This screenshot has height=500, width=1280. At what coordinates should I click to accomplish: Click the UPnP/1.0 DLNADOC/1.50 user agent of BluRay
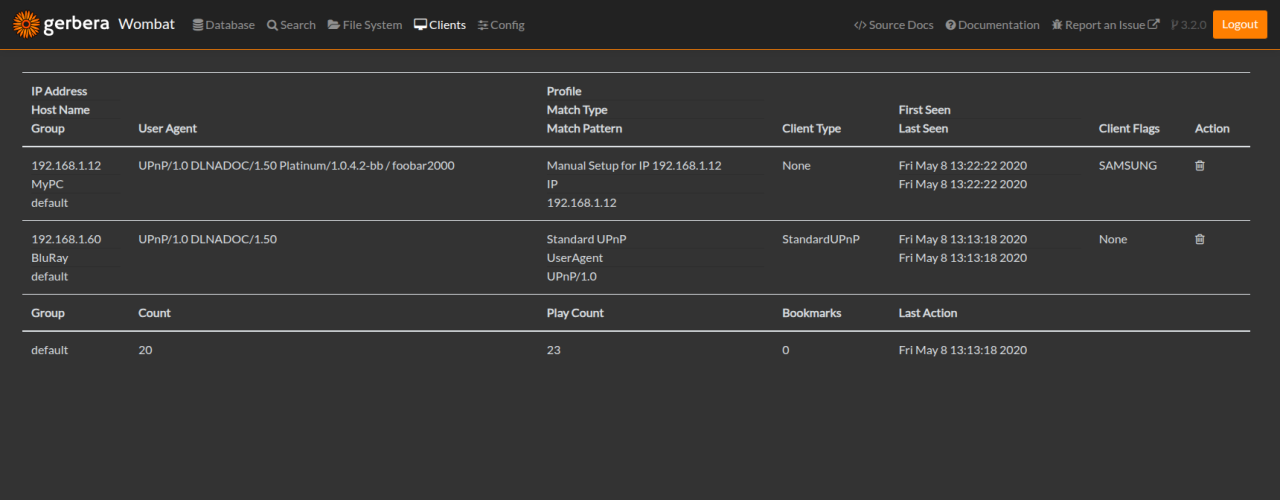[x=207, y=240]
